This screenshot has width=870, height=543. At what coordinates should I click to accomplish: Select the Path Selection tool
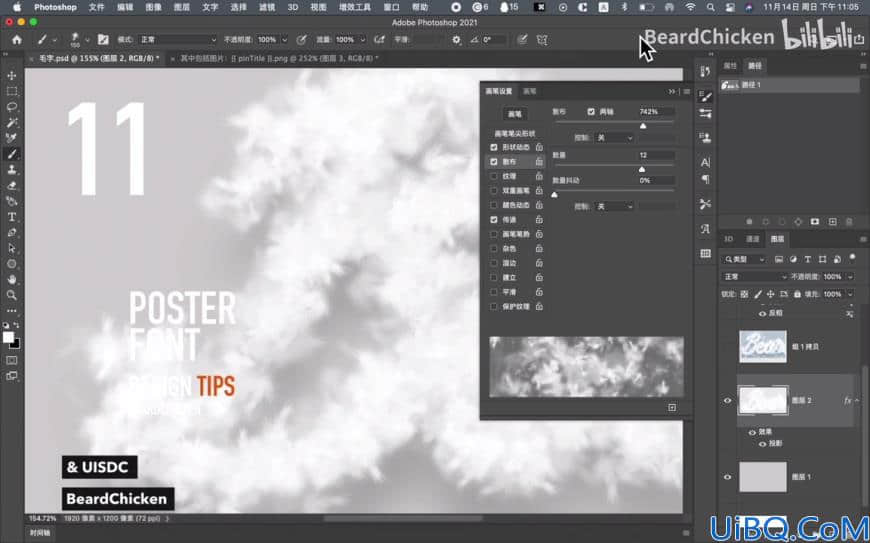point(12,248)
